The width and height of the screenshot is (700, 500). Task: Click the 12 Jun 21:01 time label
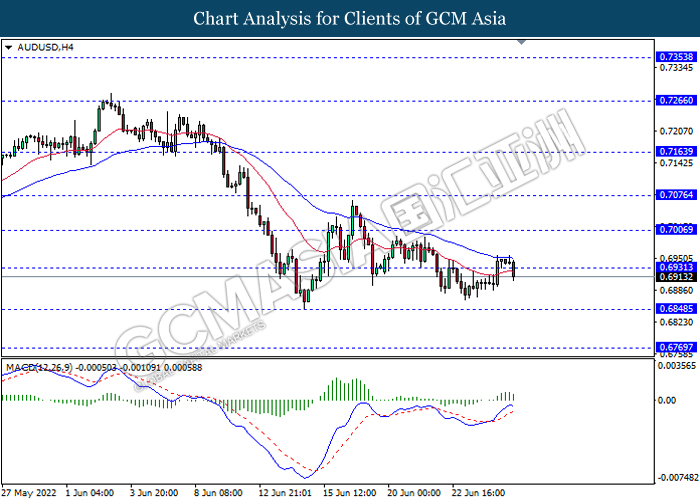(x=285, y=493)
